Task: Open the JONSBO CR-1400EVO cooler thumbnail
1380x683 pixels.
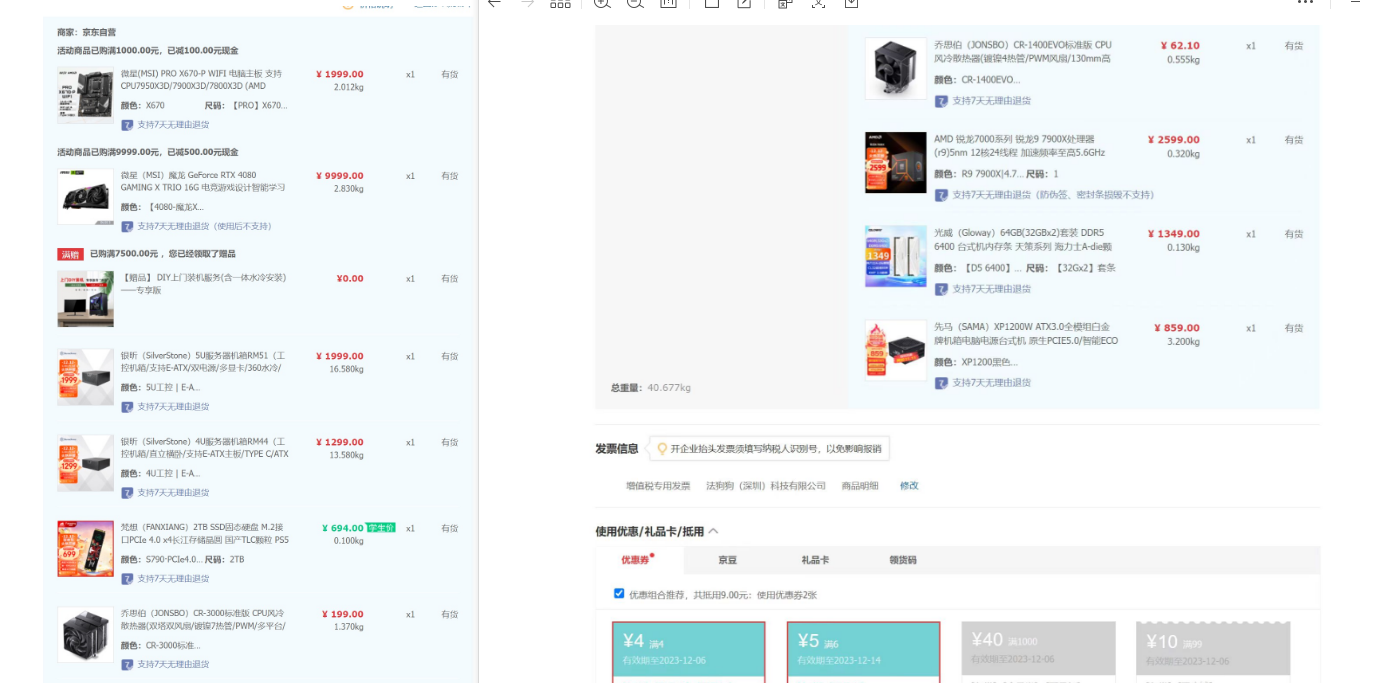Action: [895, 69]
